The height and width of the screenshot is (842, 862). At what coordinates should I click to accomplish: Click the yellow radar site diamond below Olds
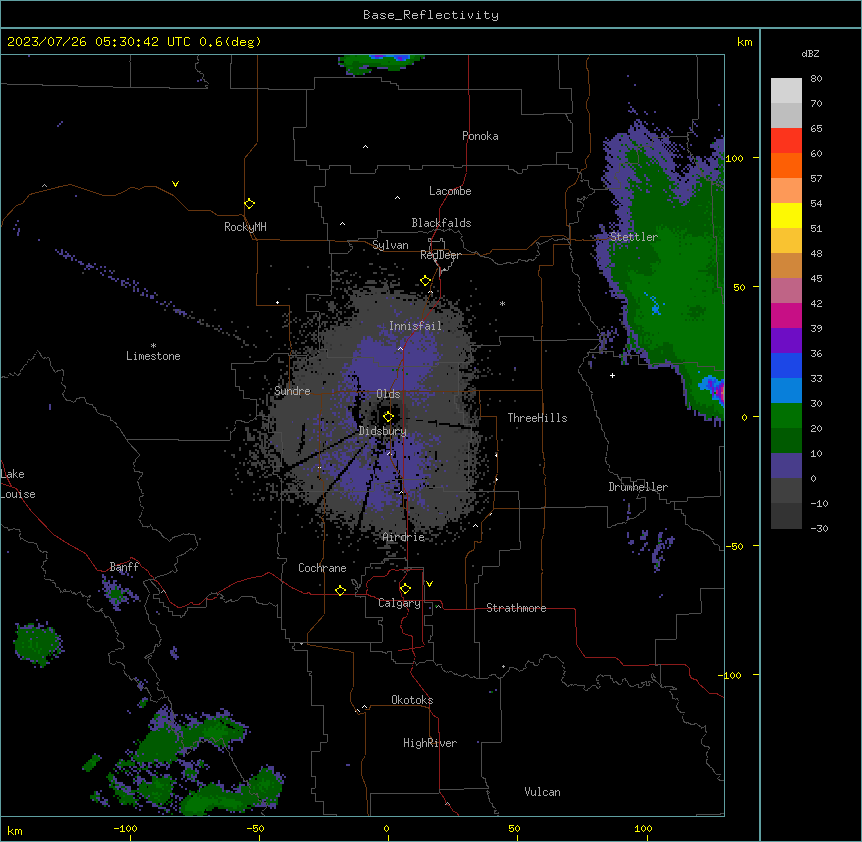click(388, 417)
